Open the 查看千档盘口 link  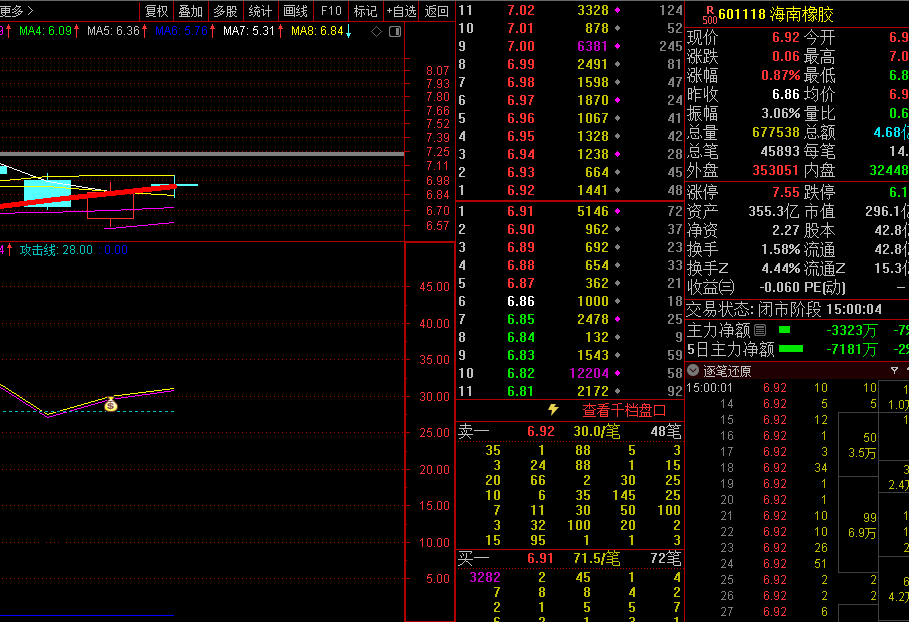point(624,410)
